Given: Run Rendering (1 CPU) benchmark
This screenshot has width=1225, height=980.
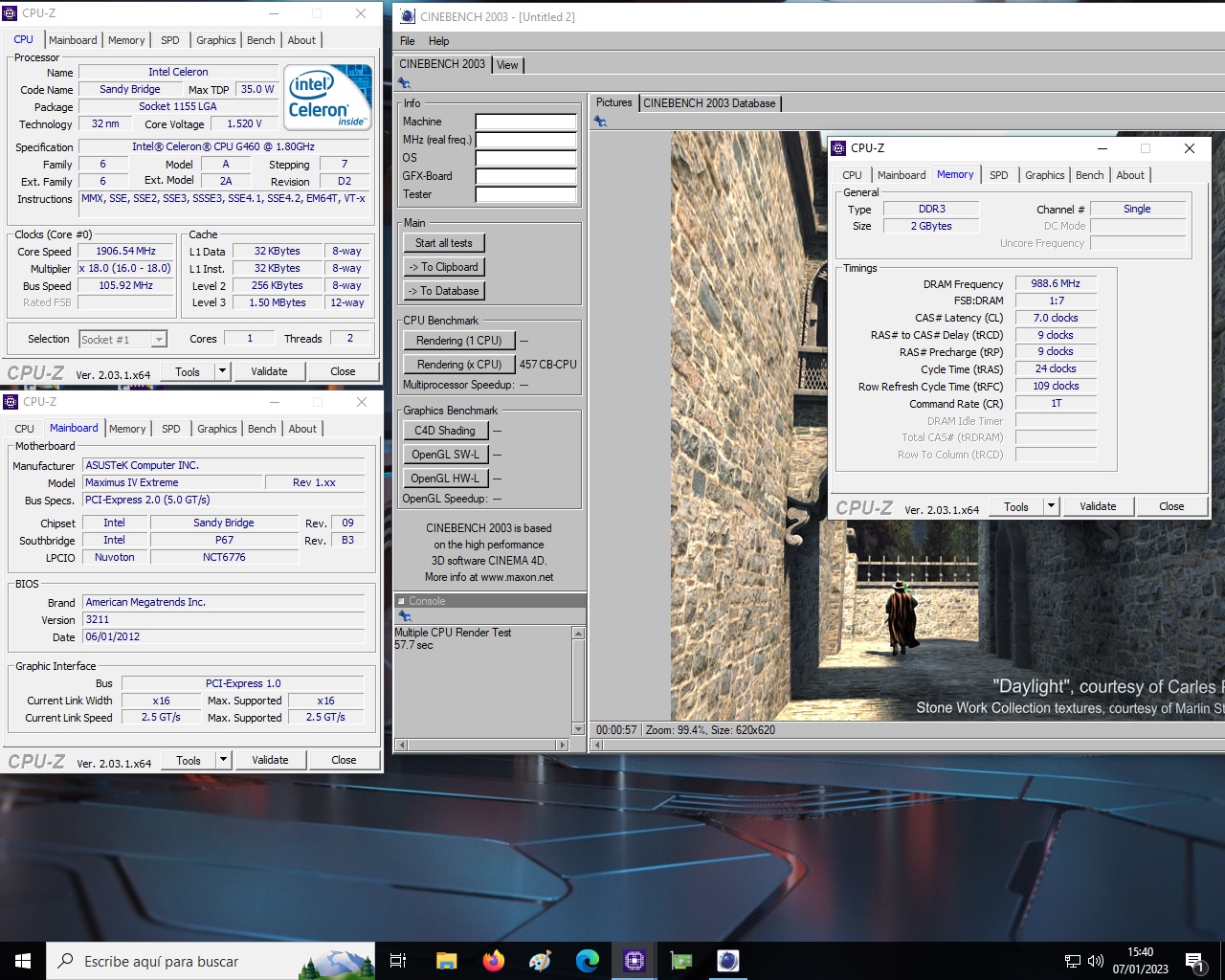Looking at the screenshot, I should tap(459, 341).
